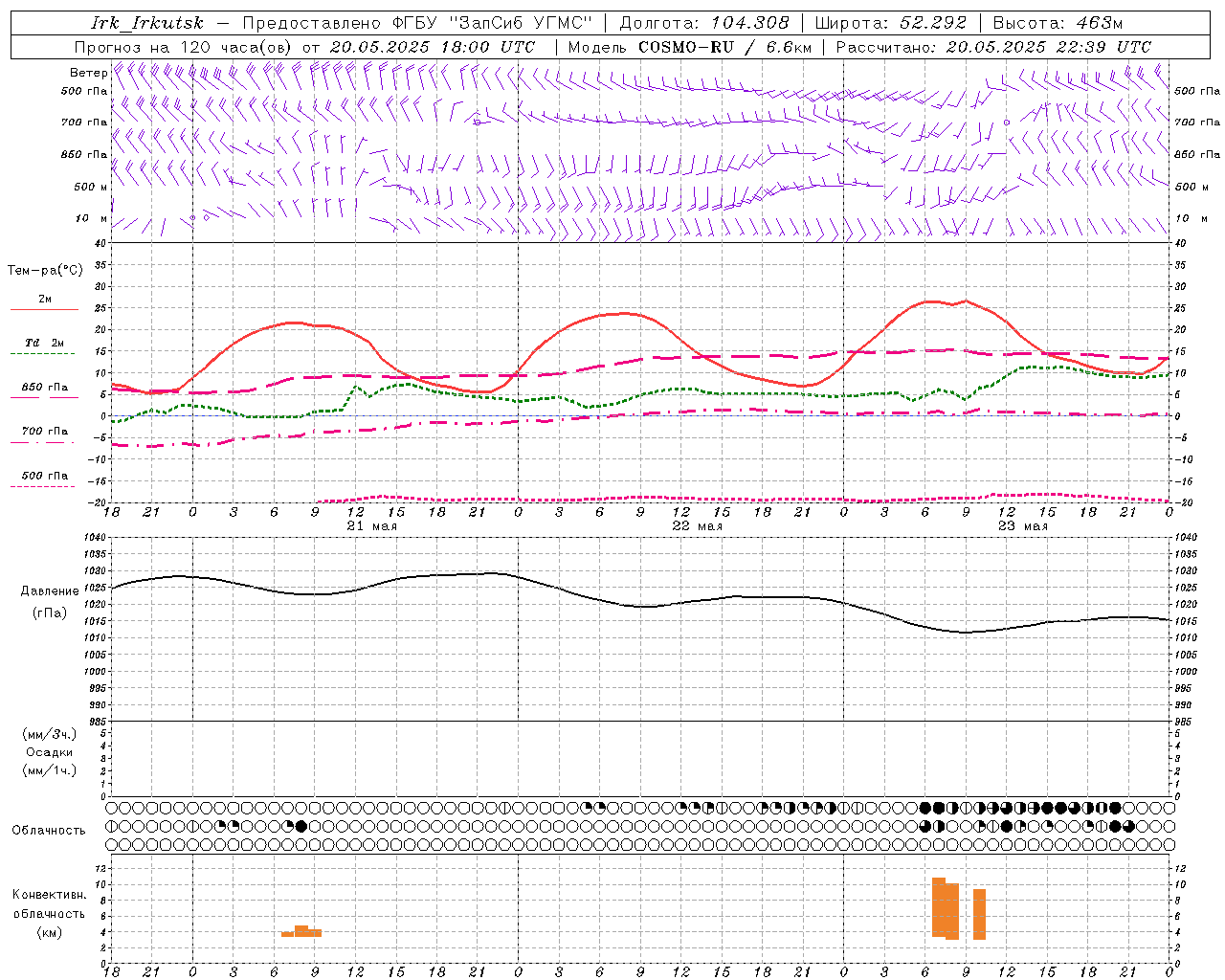Click the 21 мая date label
Screen dimensions: 1225x980
[371, 526]
